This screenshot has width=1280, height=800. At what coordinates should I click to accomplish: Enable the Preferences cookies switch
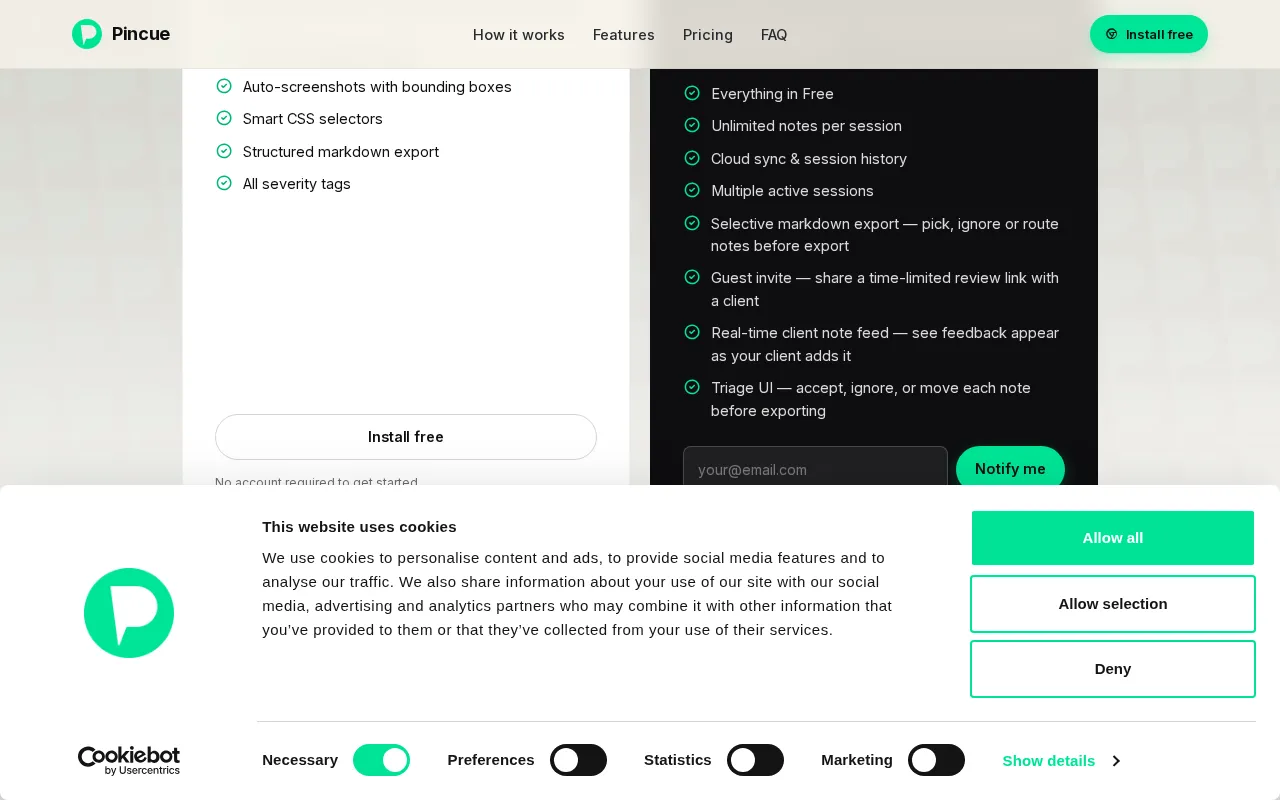pos(578,760)
